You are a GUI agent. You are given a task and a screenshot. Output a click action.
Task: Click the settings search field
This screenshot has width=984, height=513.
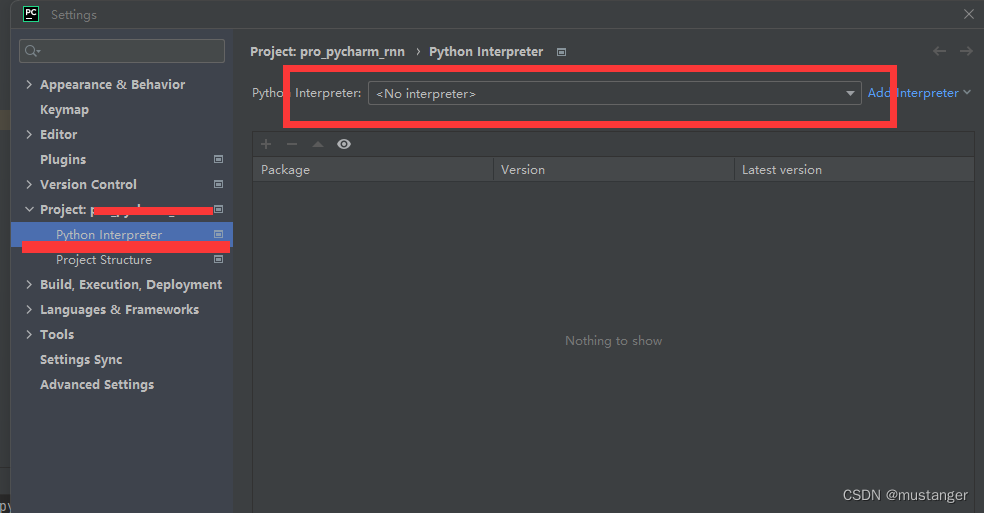click(122, 51)
